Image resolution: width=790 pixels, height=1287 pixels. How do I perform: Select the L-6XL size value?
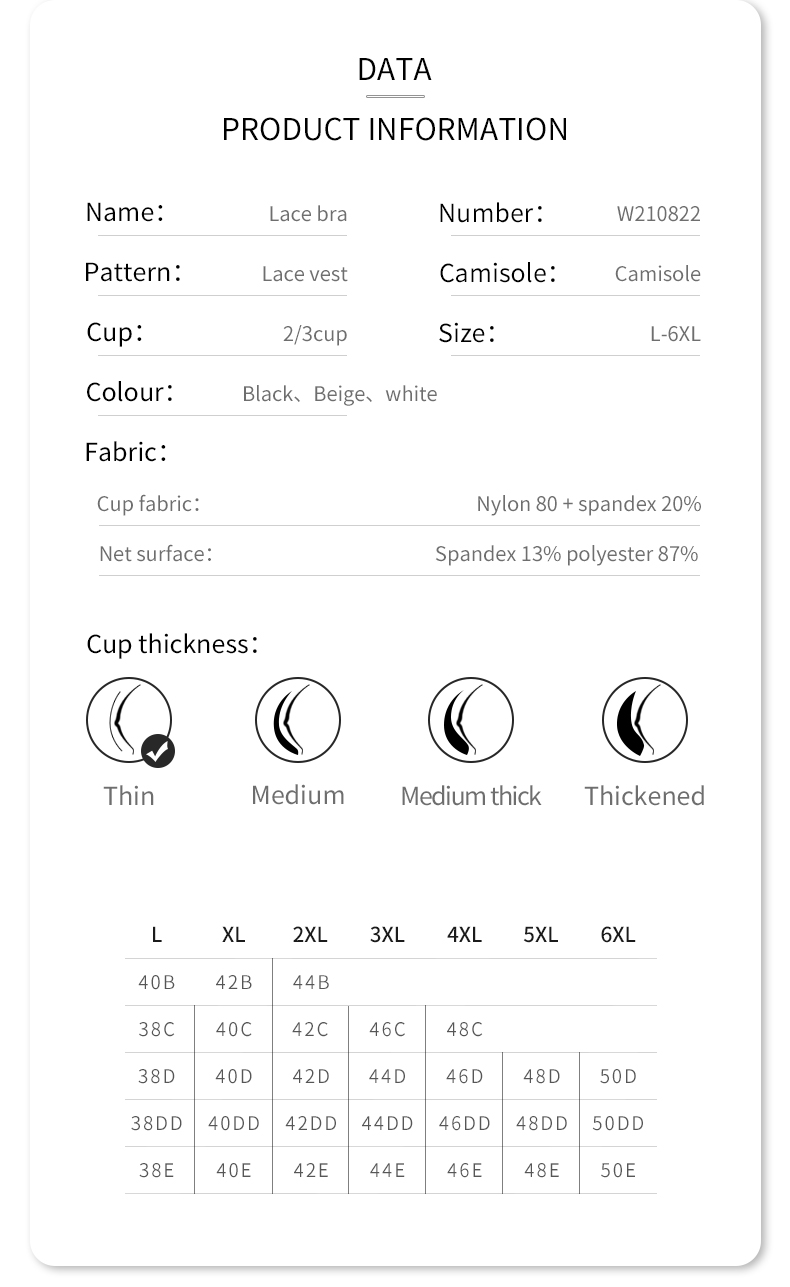pos(675,334)
